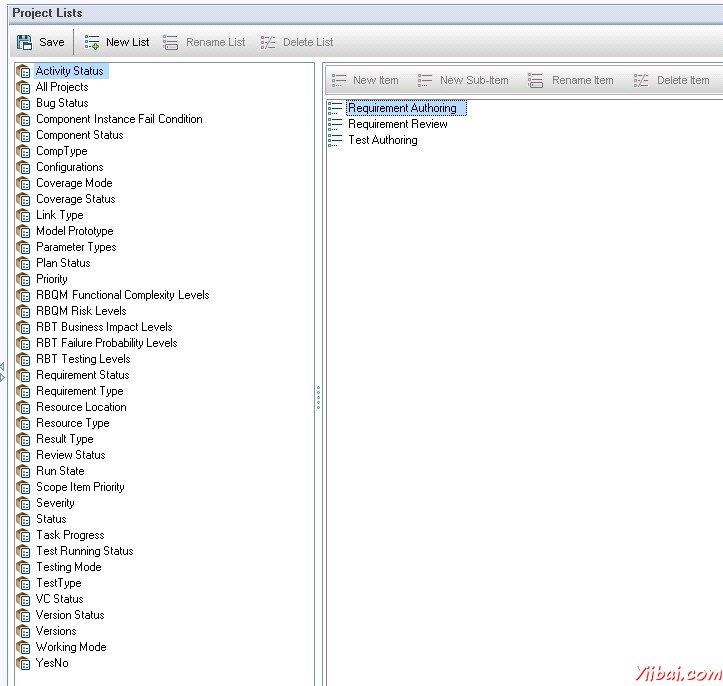The image size is (723, 686).
Task: Click the list icon beside Bug Status
Action: click(x=24, y=103)
